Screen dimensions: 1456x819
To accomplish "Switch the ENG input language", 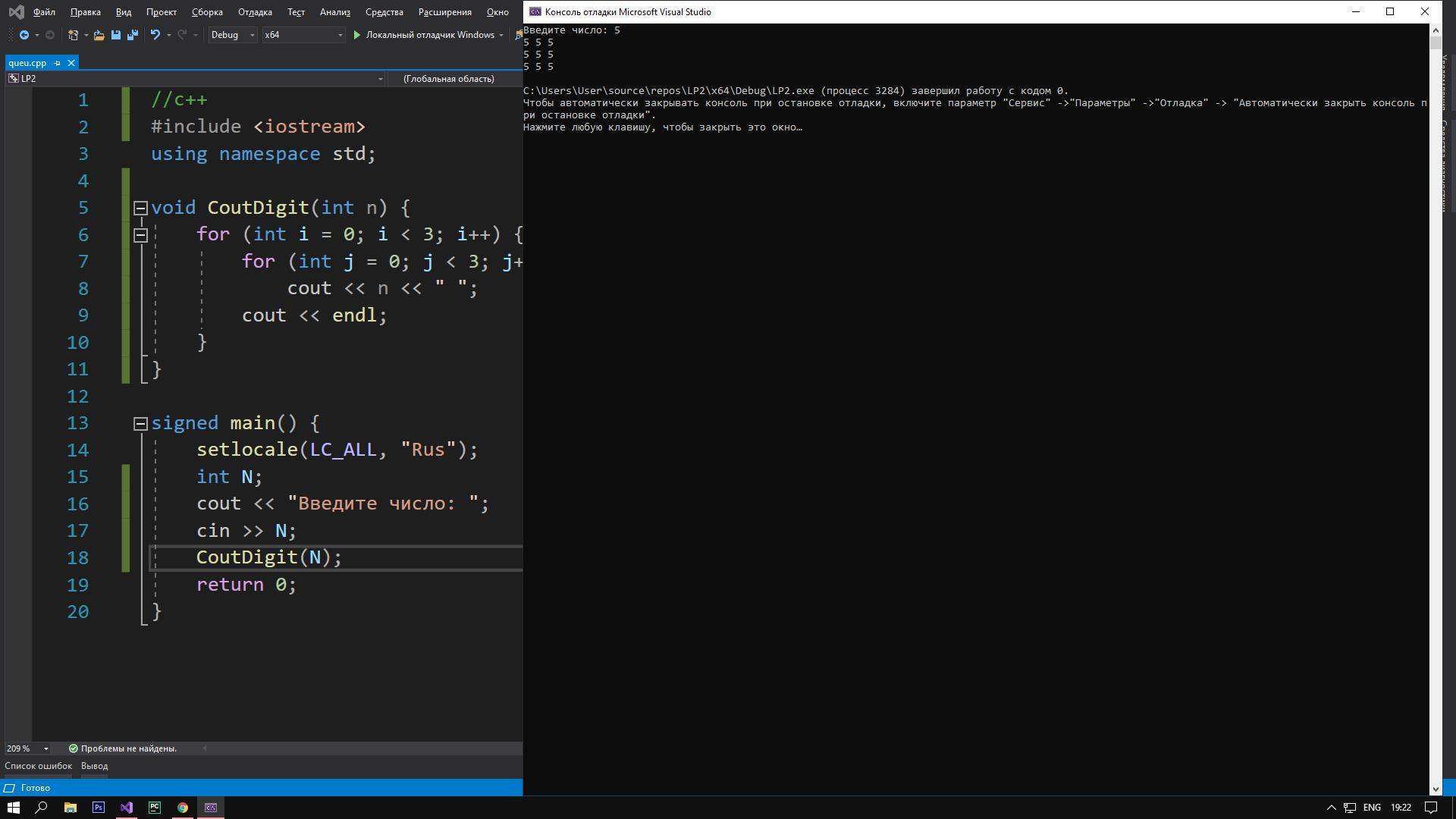I will coord(1372,808).
